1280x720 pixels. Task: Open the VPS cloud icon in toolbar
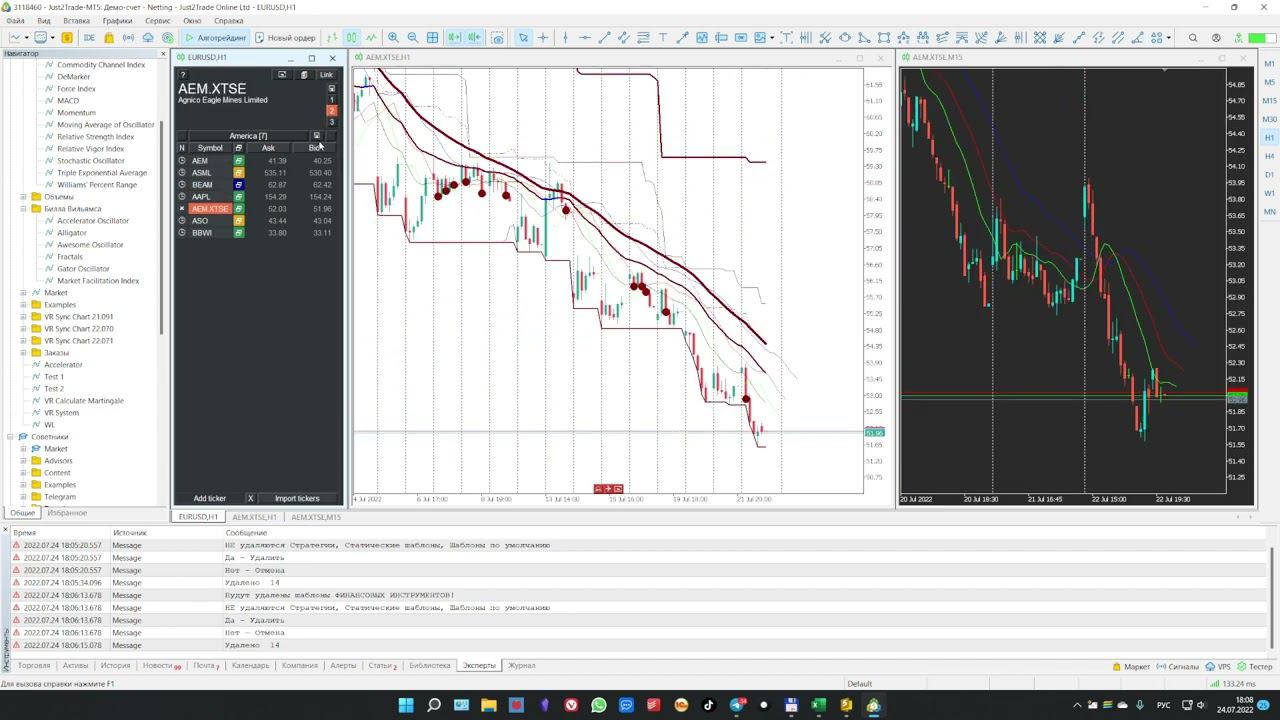point(148,38)
